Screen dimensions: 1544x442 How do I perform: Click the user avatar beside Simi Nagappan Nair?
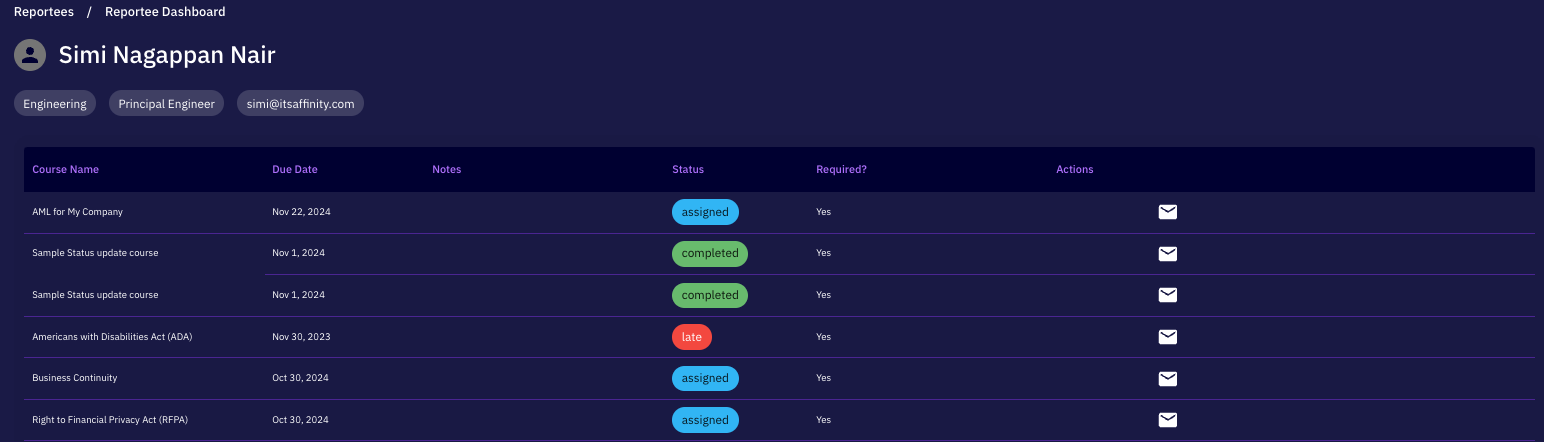click(x=30, y=56)
